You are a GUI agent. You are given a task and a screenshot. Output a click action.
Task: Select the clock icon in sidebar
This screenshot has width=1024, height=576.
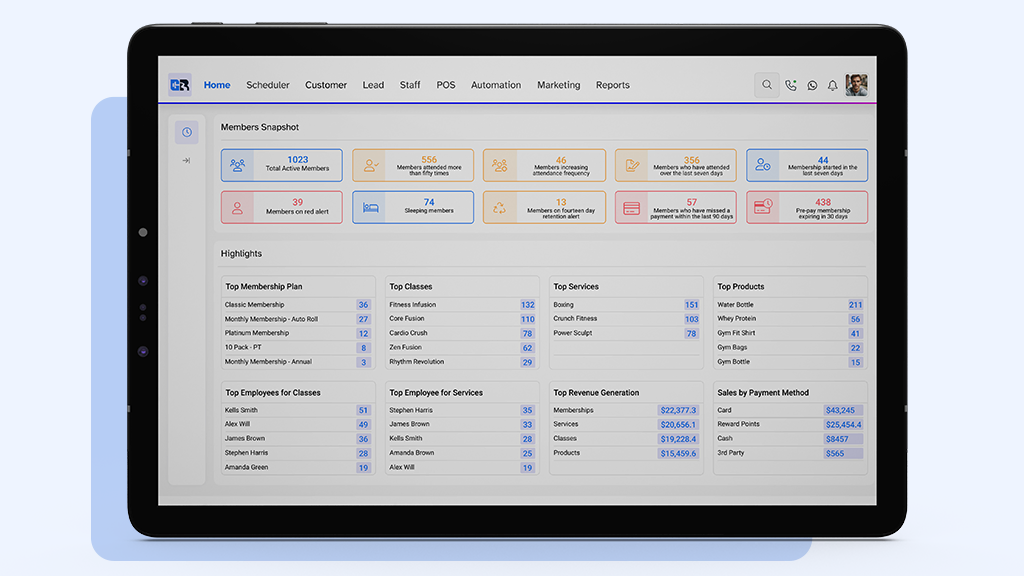(186, 132)
